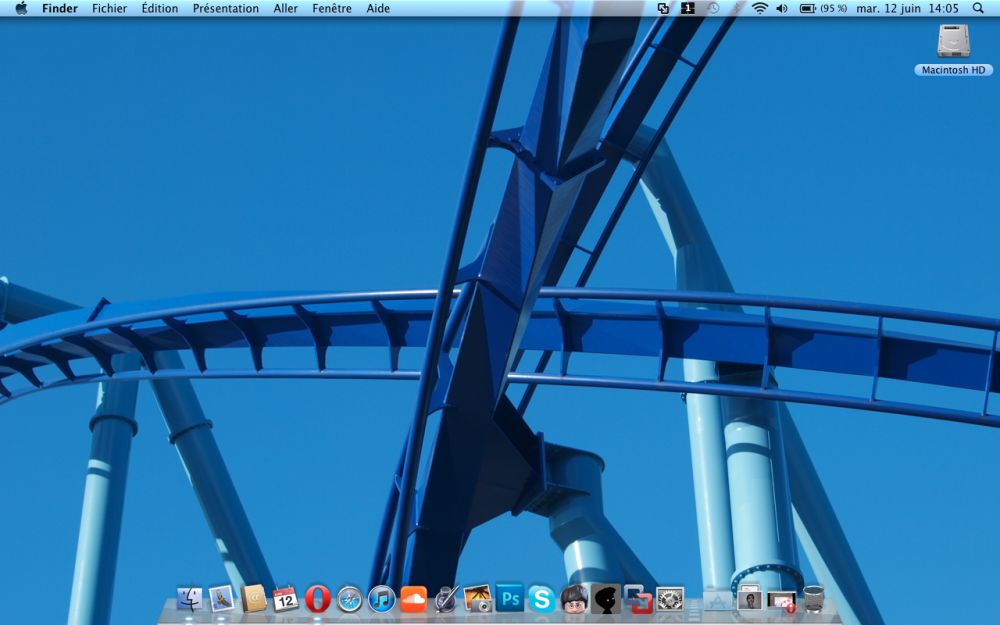Open the Calendar app in the dock
The width and height of the screenshot is (1000, 625).
tap(285, 599)
